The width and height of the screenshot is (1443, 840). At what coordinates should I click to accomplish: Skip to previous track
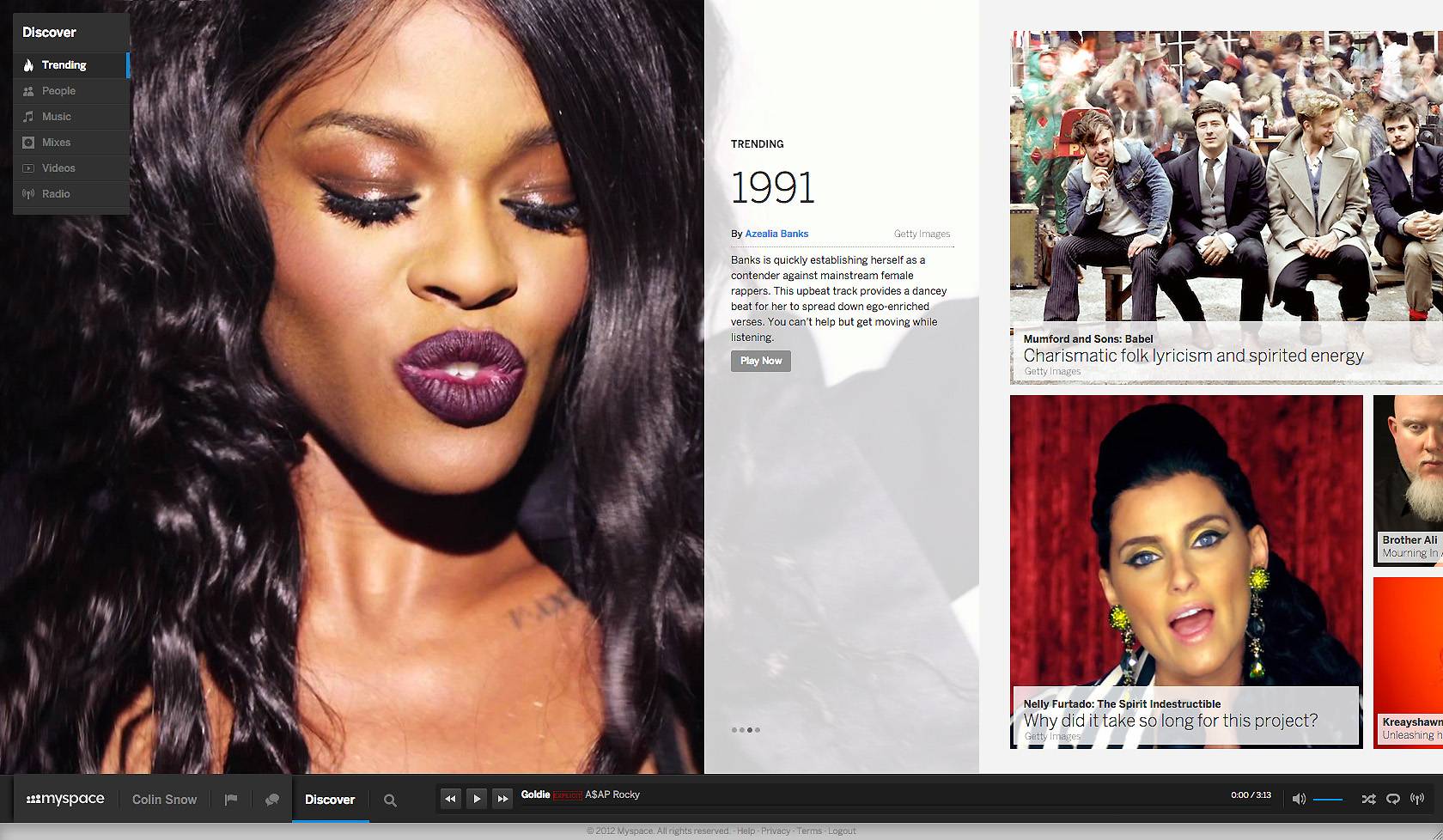click(x=450, y=798)
